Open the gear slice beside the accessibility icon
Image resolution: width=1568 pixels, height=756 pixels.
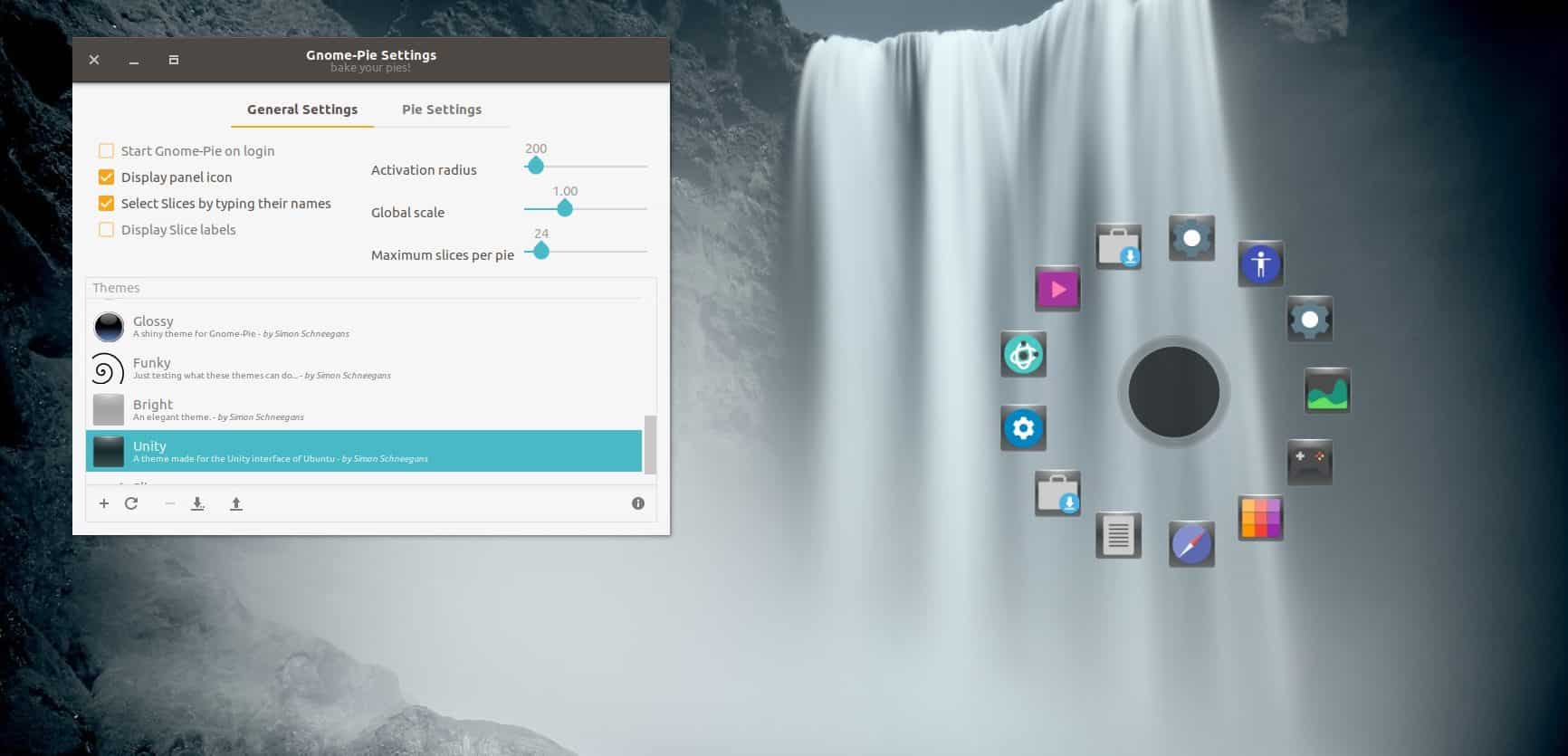coord(1191,238)
